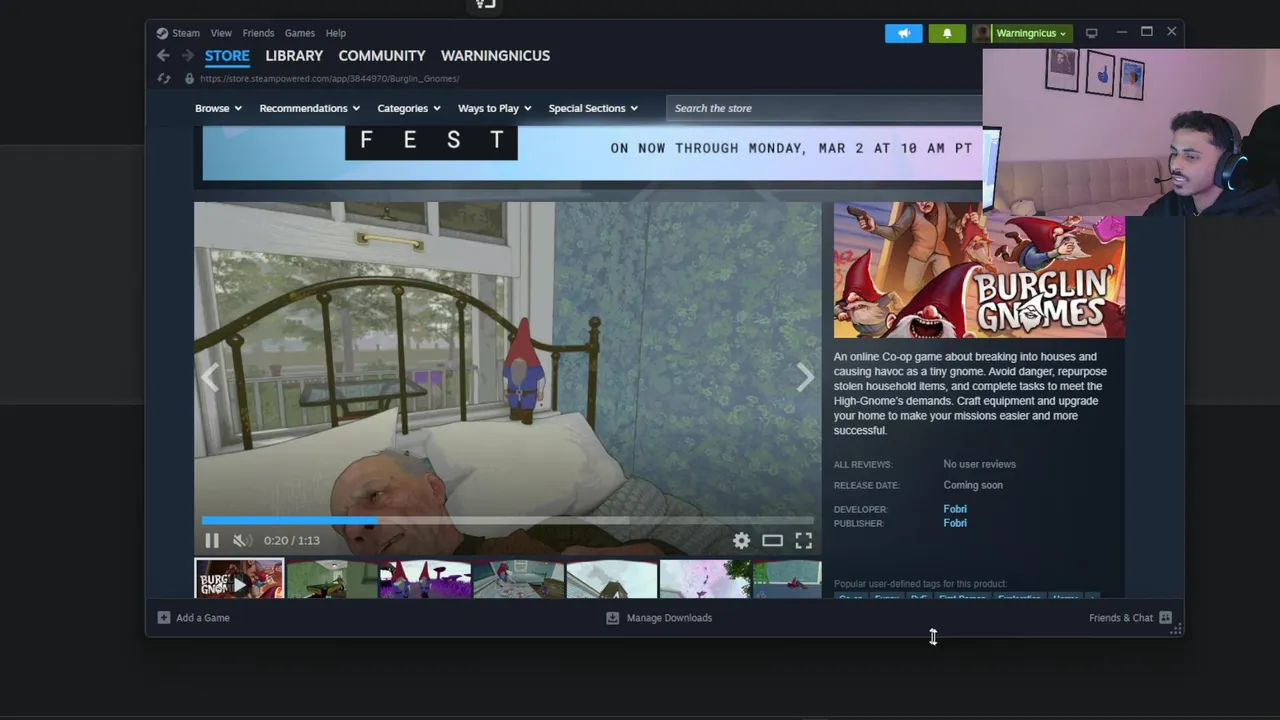Open the Help menu
The width and height of the screenshot is (1280, 720).
pos(336,33)
